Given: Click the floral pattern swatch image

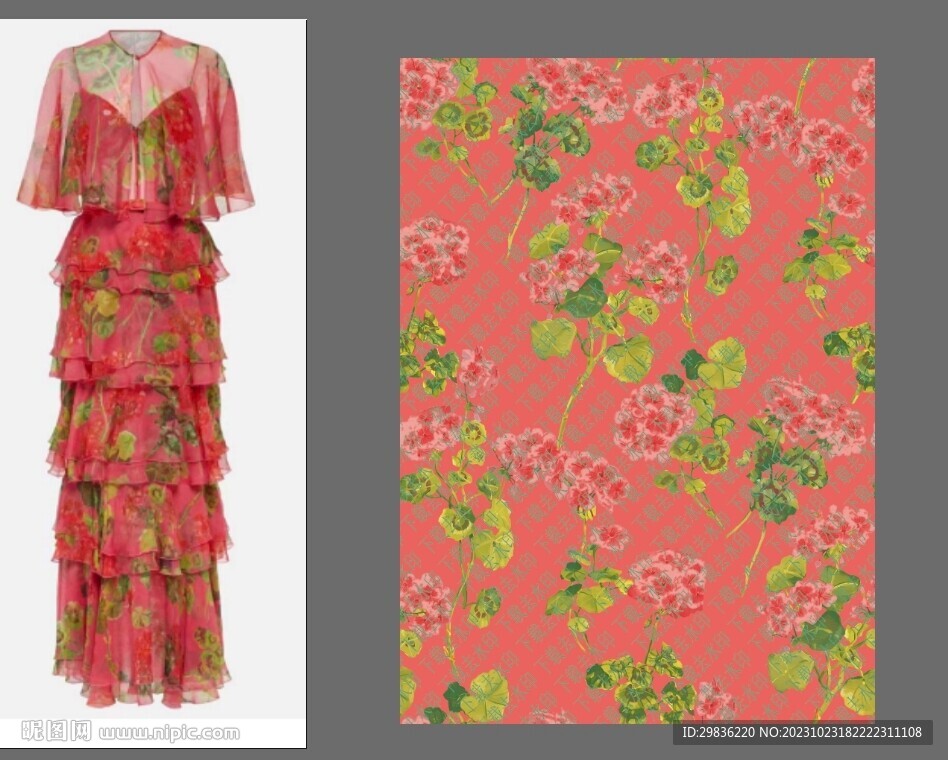Looking at the screenshot, I should pos(637,390).
